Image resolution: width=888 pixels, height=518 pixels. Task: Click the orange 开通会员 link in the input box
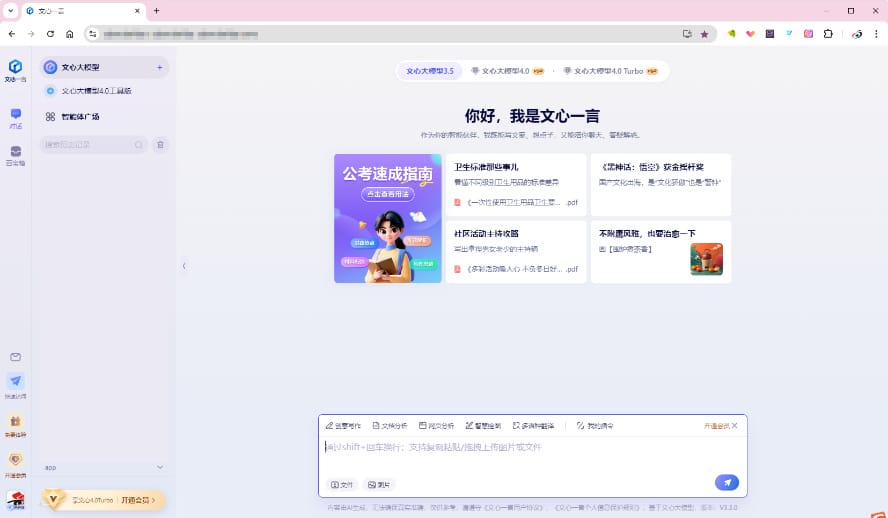pyautogui.click(x=716, y=426)
